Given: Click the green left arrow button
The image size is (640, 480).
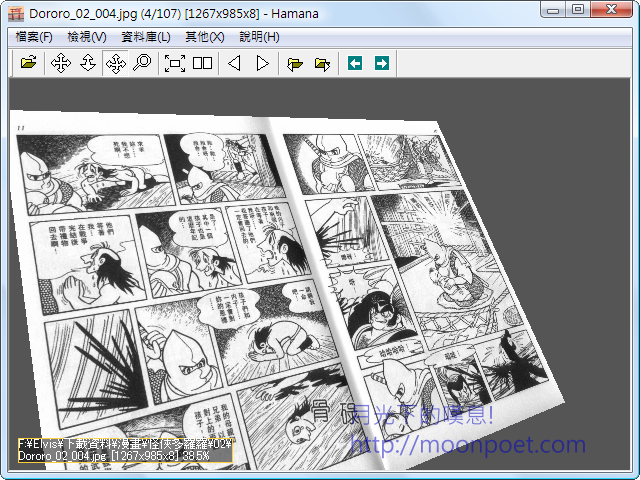Looking at the screenshot, I should tap(354, 63).
